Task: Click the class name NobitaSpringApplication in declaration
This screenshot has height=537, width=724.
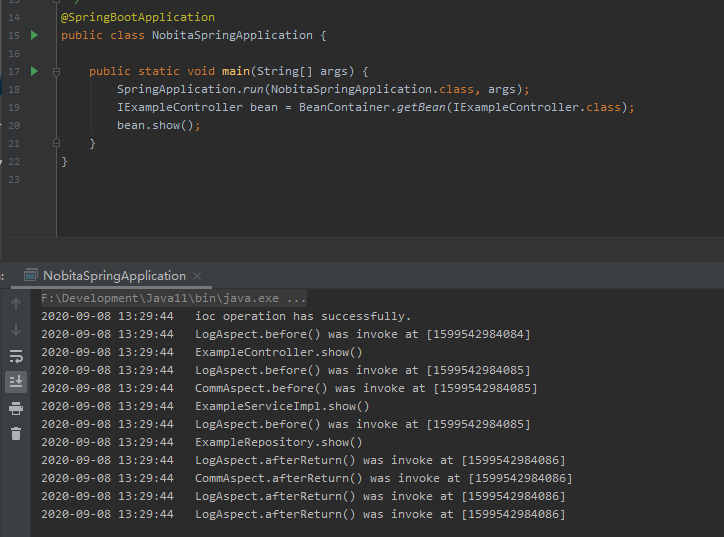Action: click(232, 35)
